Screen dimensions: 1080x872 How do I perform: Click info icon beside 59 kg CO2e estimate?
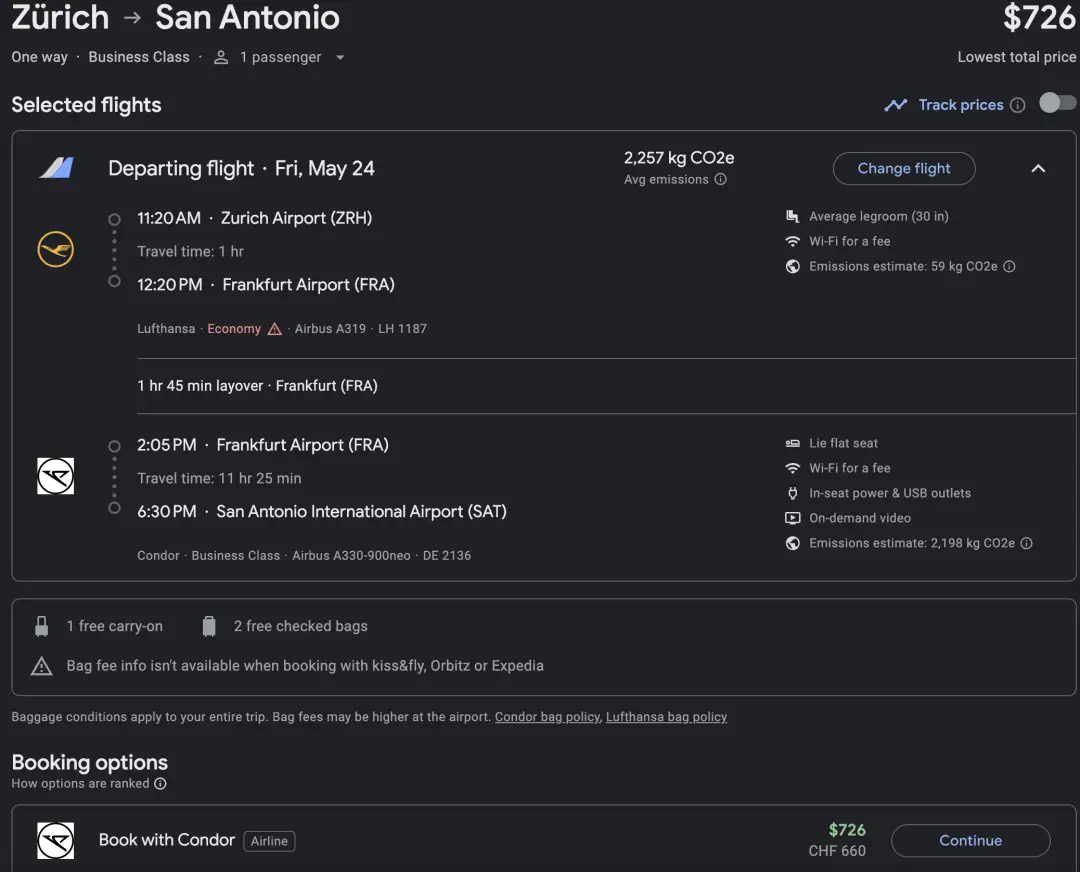coord(1009,267)
